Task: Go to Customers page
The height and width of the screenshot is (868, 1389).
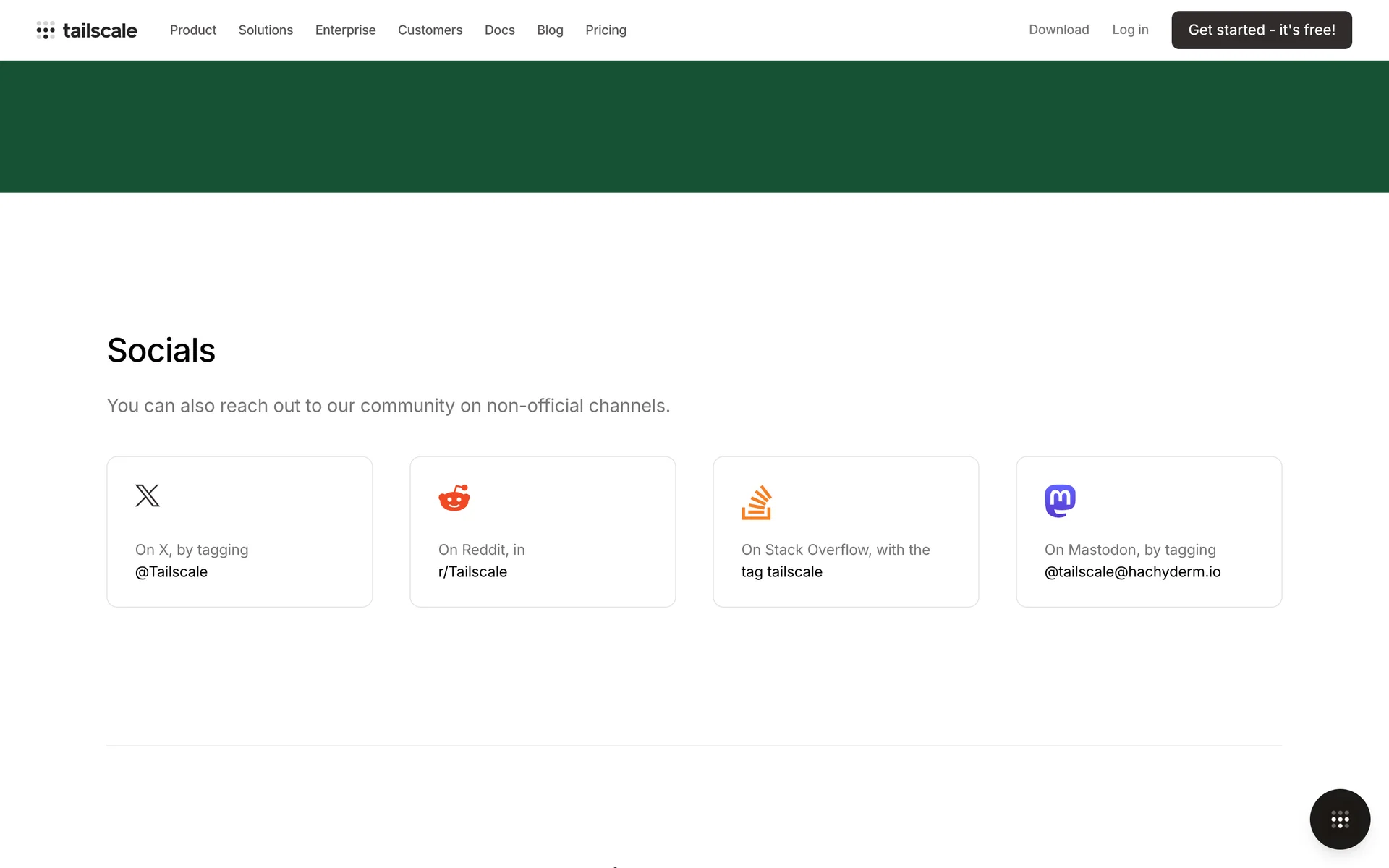Action: pos(430,30)
